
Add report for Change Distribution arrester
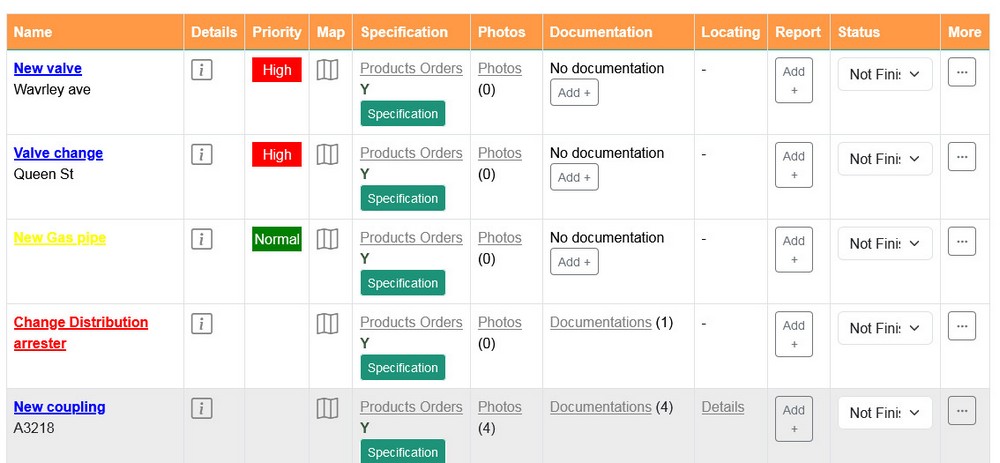click(793, 334)
